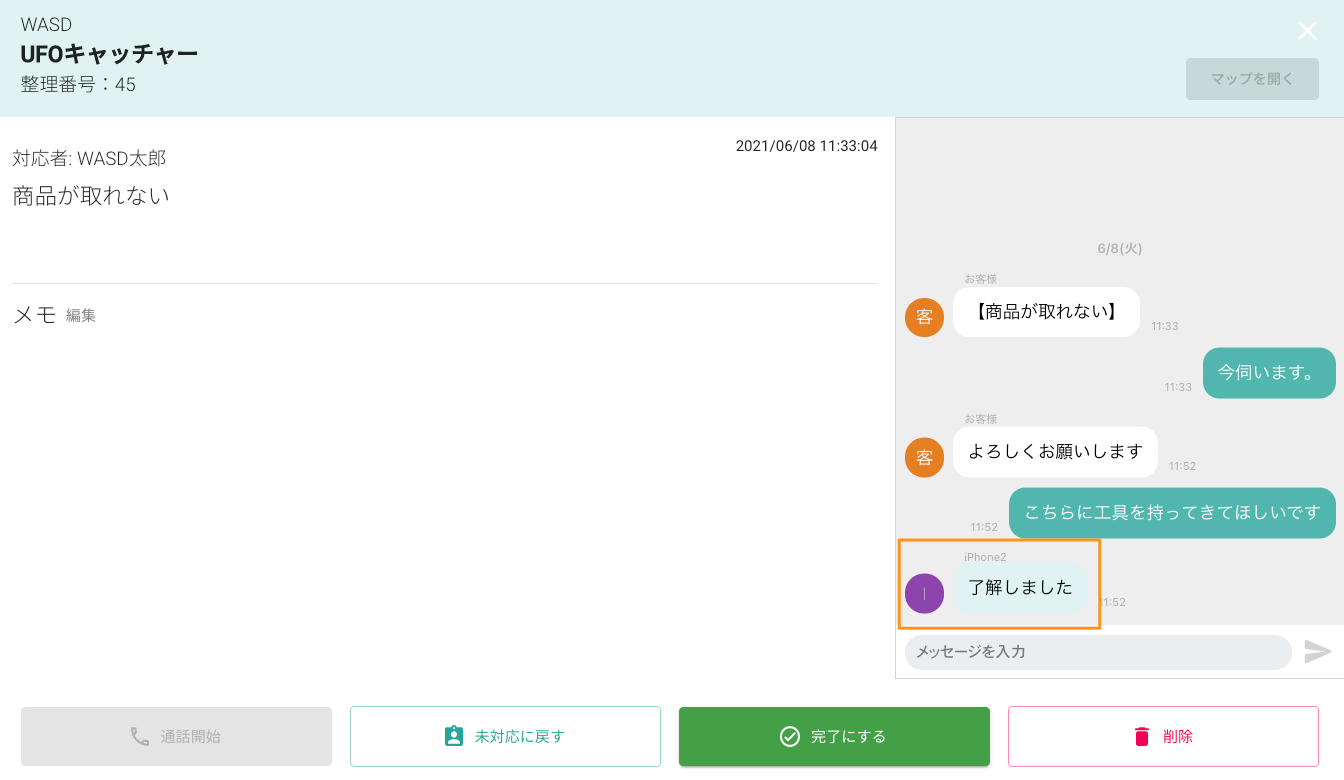
Task: Click the 未対応に戻す button
Action: pos(505,736)
